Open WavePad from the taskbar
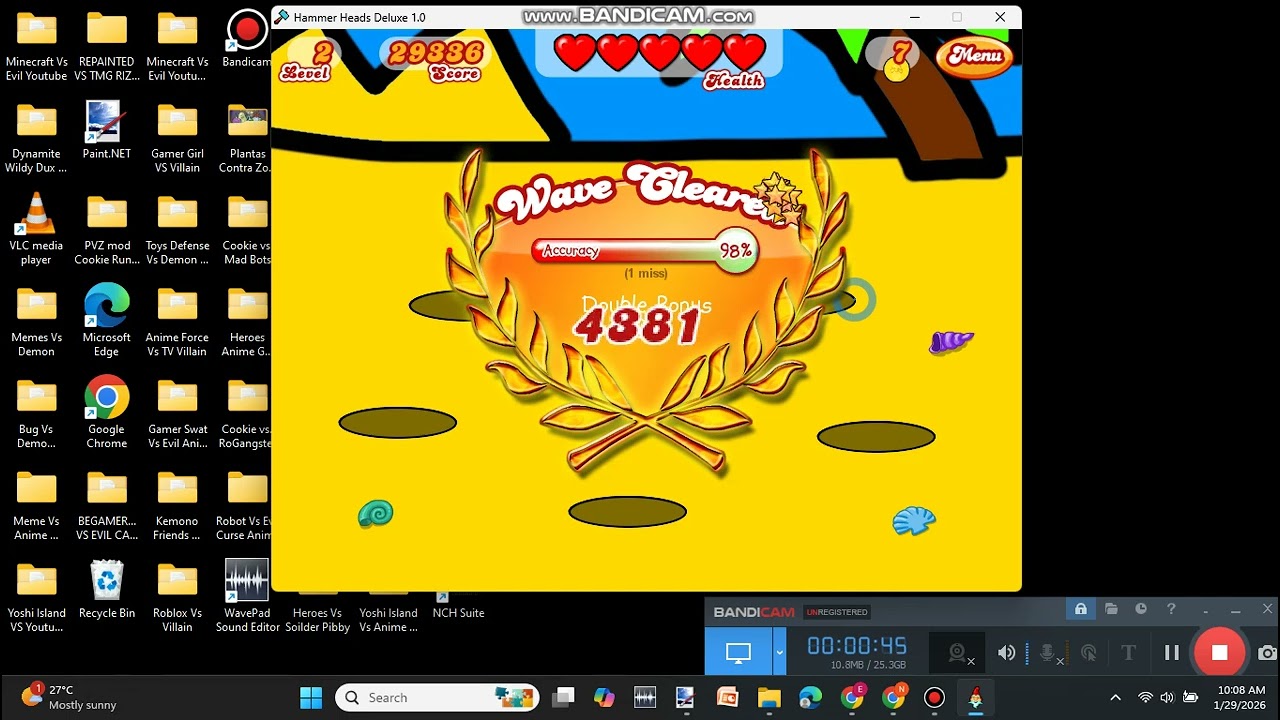 [x=645, y=697]
